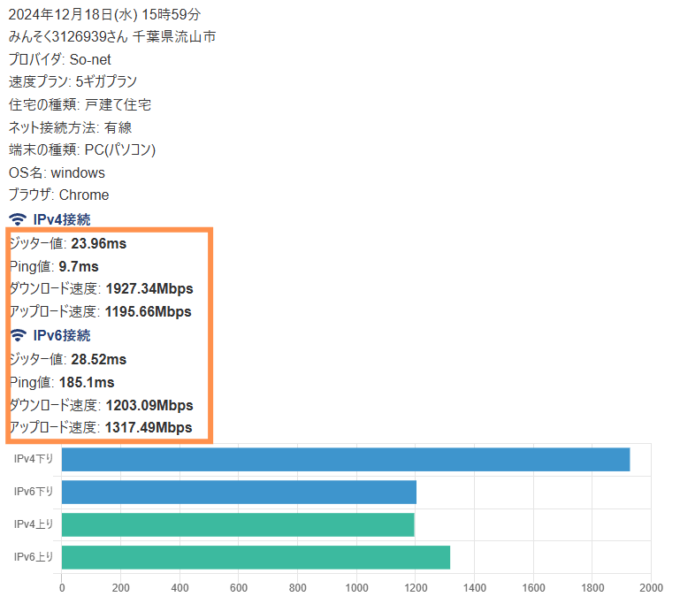680x604 pixels.
Task: Click the IPv4 jitter value 23.96ms
Action: (x=98, y=243)
